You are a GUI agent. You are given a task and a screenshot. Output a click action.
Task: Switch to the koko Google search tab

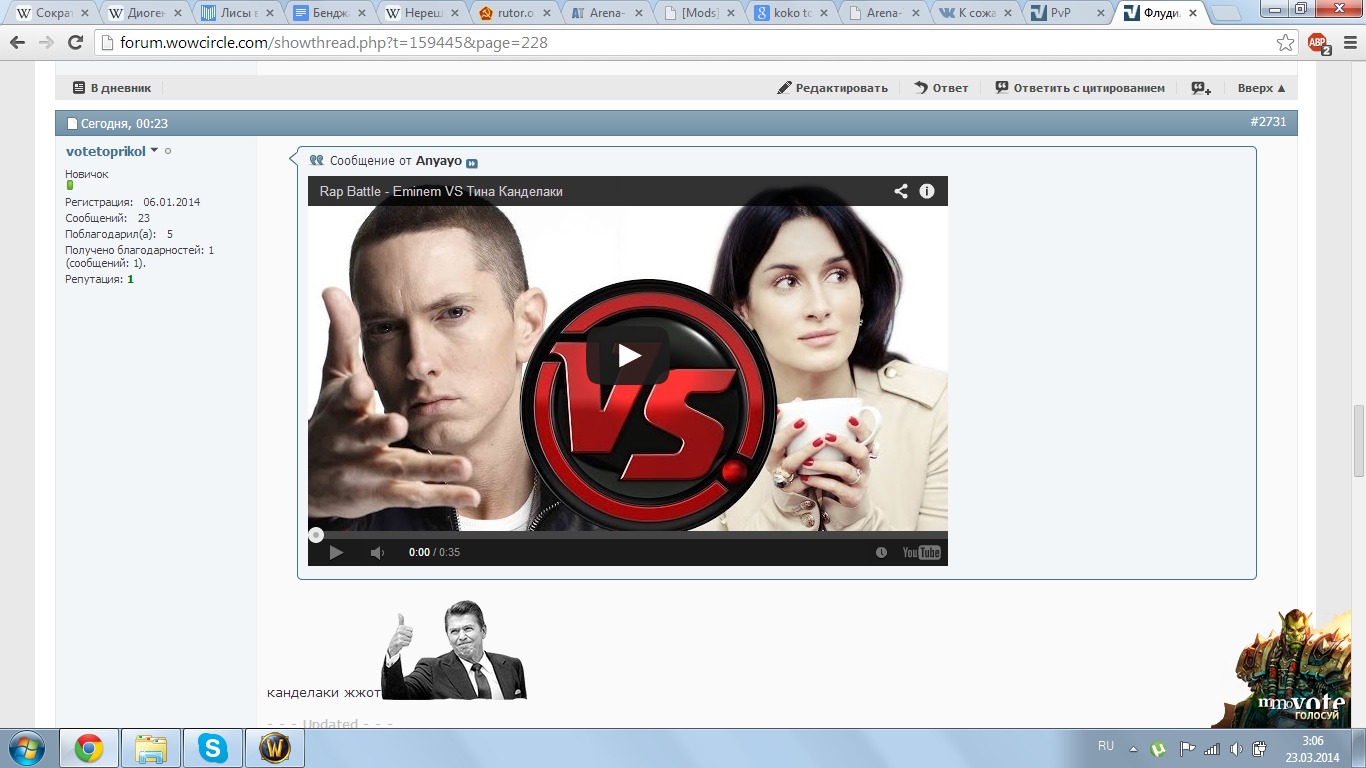[x=791, y=14]
